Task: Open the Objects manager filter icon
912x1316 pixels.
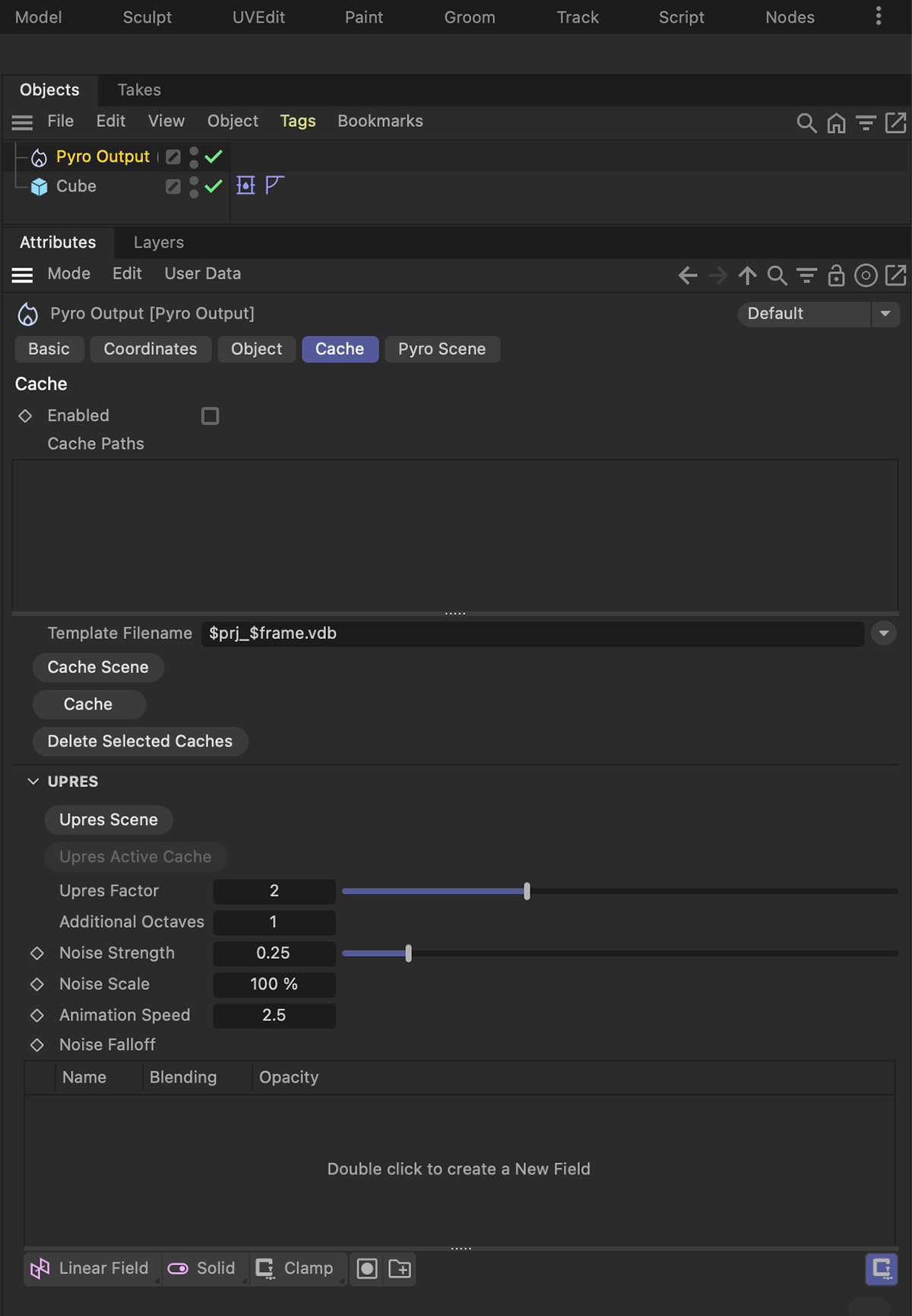Action: click(866, 122)
